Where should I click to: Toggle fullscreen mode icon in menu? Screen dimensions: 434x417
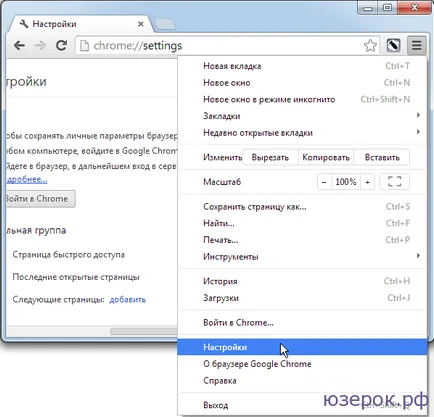pos(394,182)
